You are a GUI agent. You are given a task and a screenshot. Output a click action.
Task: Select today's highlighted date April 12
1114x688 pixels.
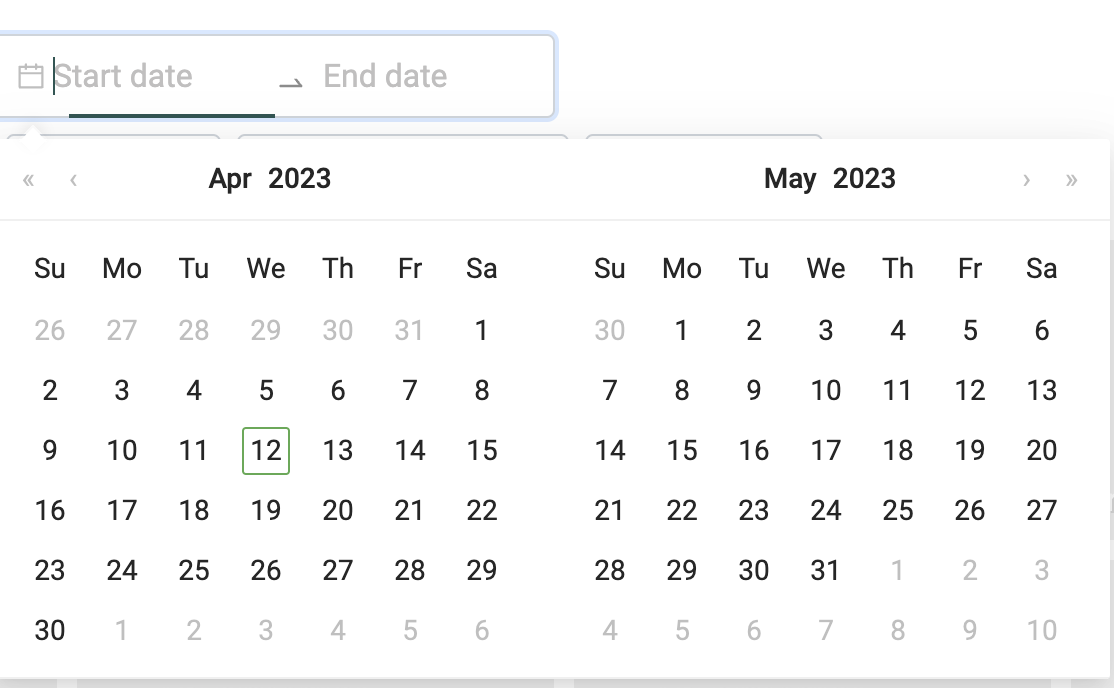click(266, 451)
